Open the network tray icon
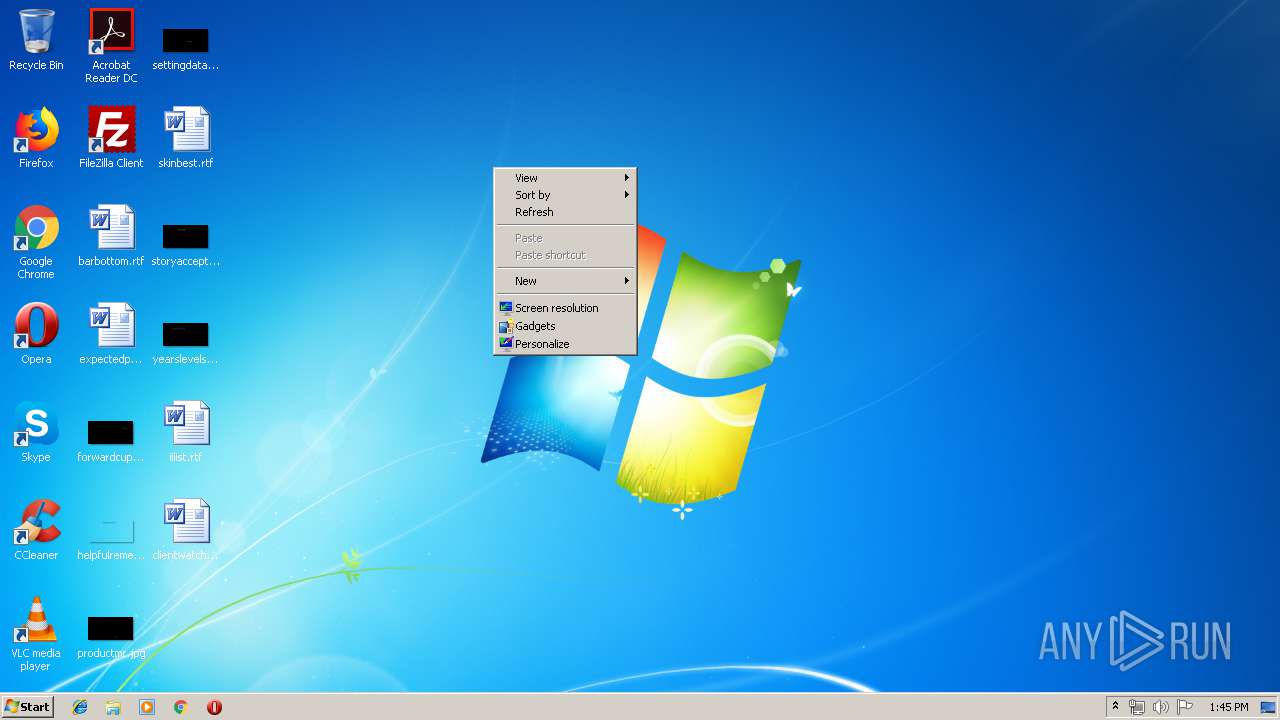1280x720 pixels. click(x=1137, y=707)
